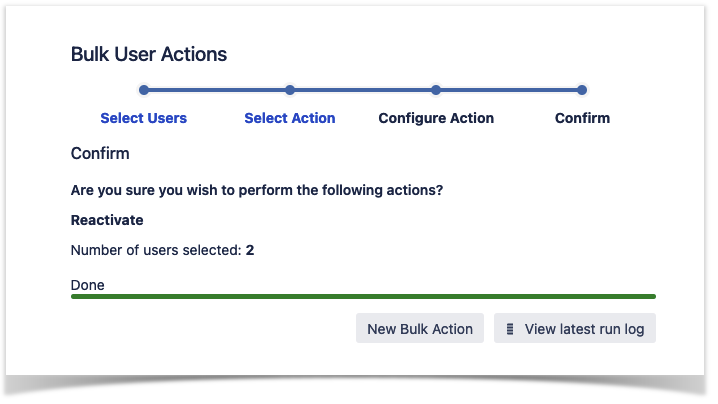Click the bold selected users count 2
Screen dimensions: 718x404
tap(250, 250)
